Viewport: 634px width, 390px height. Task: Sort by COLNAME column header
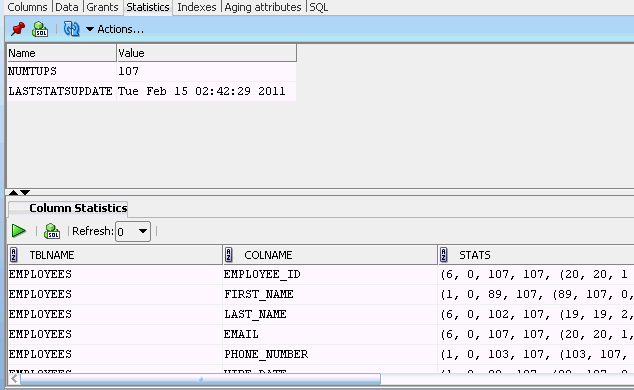(x=330, y=255)
